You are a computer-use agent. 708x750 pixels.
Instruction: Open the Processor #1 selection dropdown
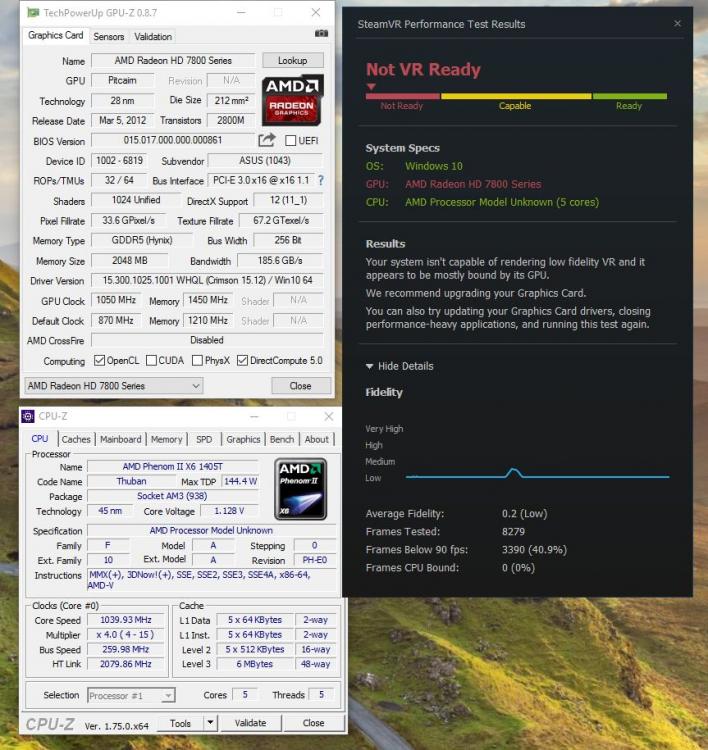pos(132,695)
